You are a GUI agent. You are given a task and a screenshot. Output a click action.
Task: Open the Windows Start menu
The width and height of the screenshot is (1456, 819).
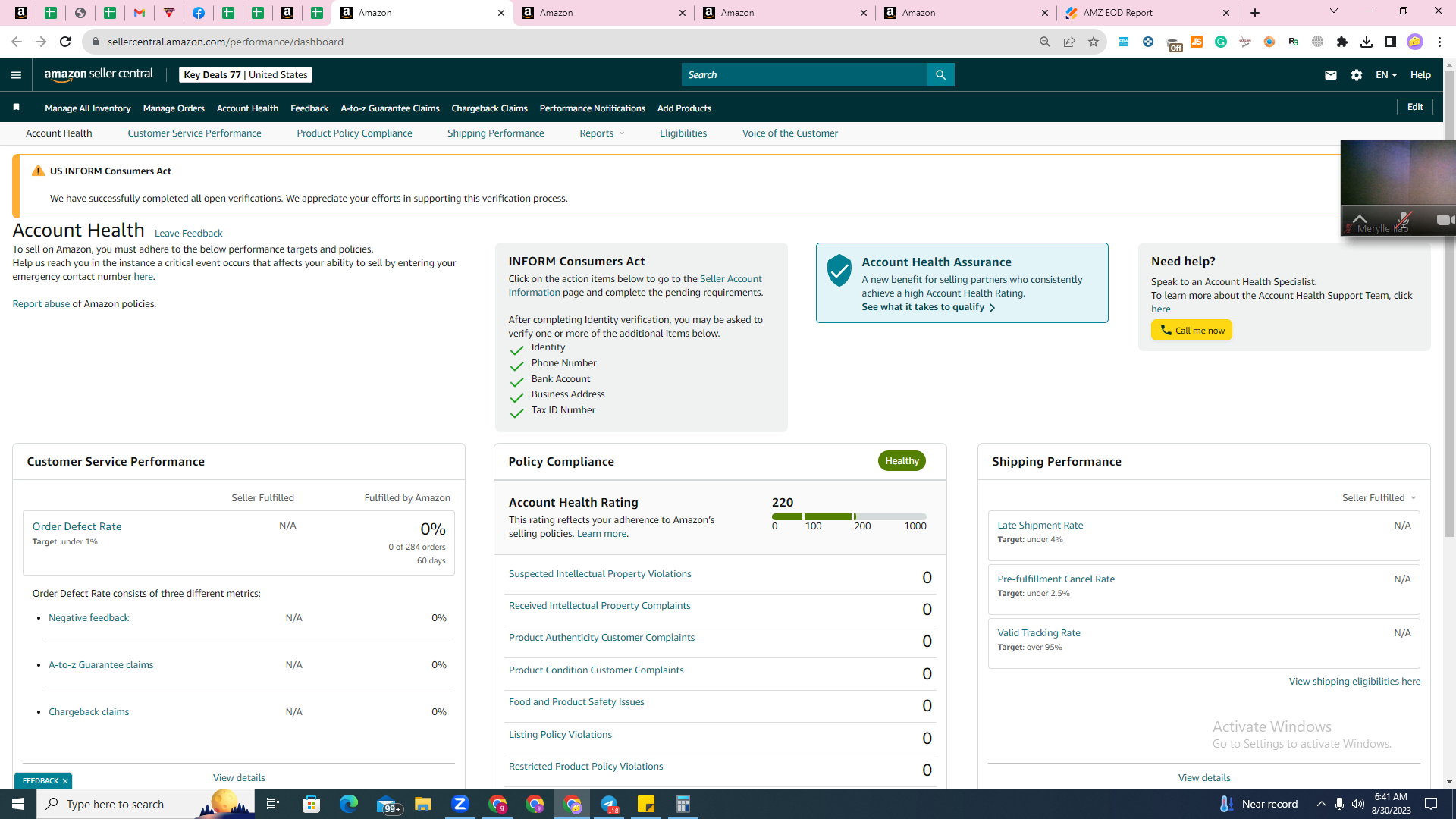(x=18, y=804)
